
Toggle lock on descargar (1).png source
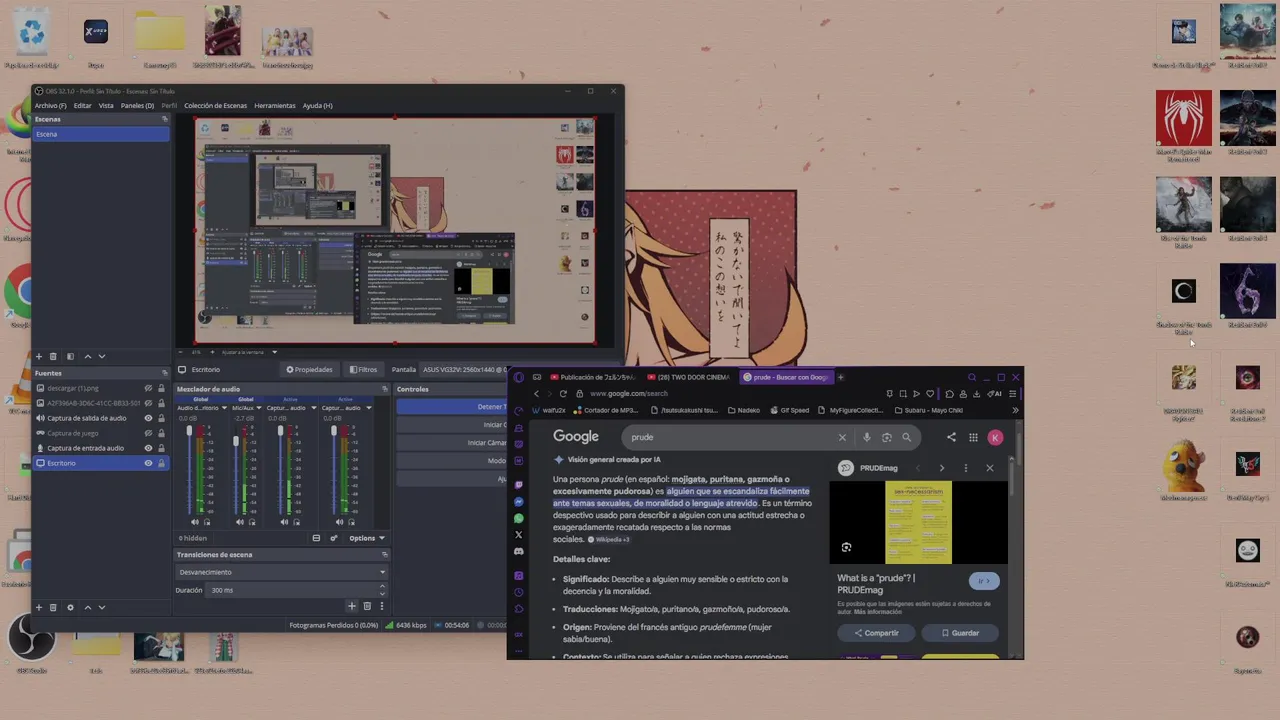click(x=161, y=388)
